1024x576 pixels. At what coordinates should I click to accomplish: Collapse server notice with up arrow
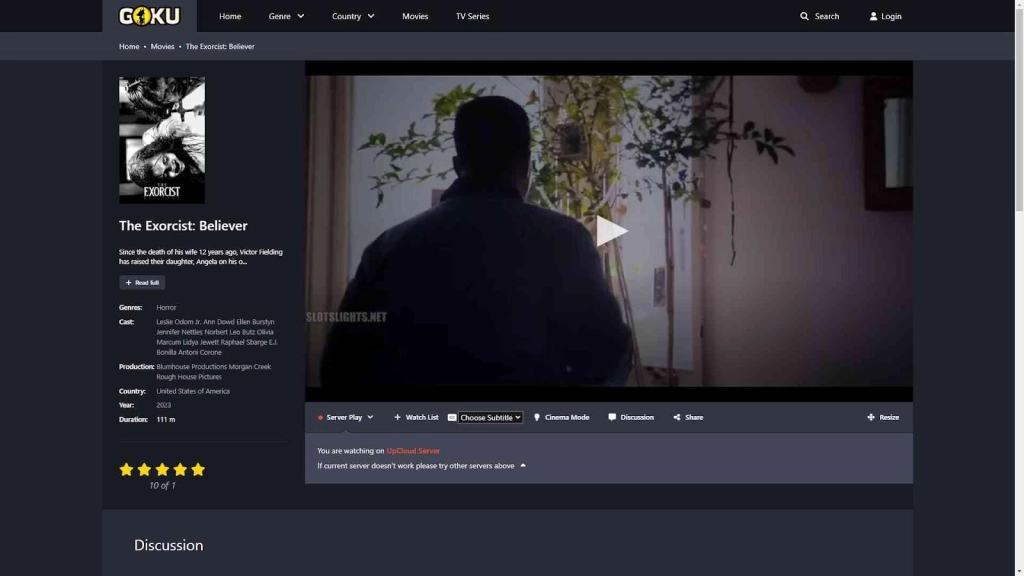(x=522, y=466)
